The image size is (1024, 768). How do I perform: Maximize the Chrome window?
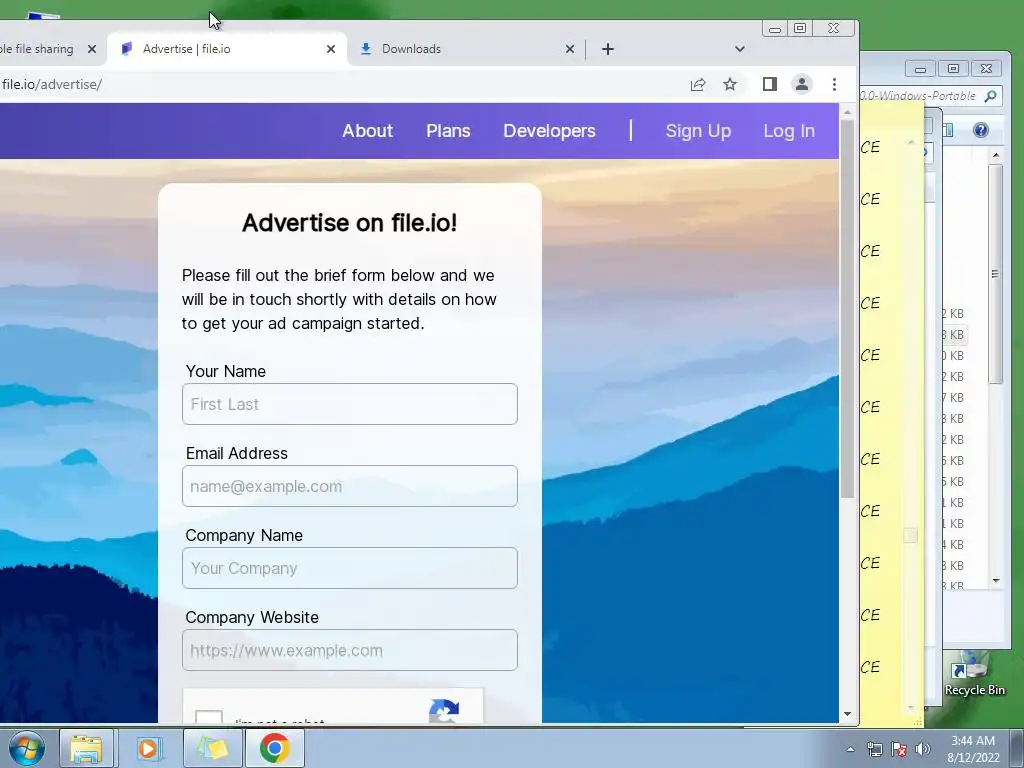click(x=799, y=28)
